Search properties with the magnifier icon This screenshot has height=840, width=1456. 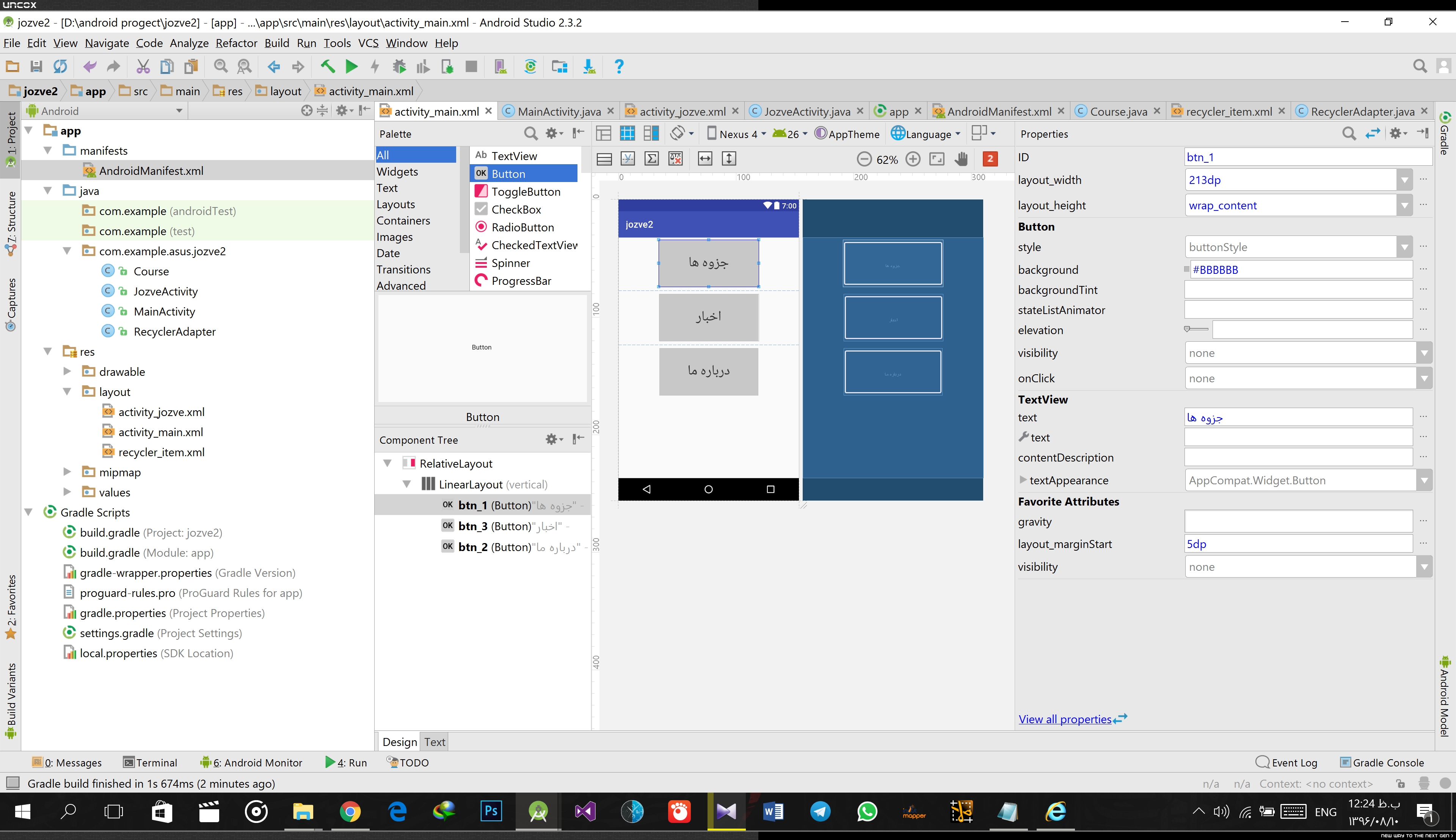point(1349,134)
